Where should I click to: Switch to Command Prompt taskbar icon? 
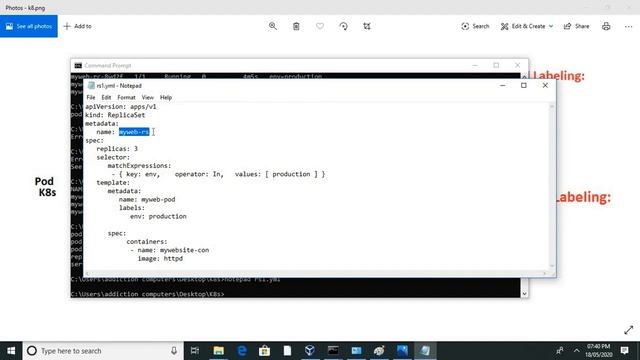pyautogui.click(x=333, y=351)
